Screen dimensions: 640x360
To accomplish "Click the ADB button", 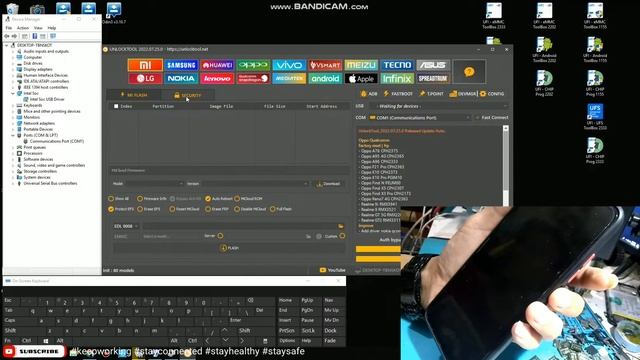I will (x=369, y=94).
